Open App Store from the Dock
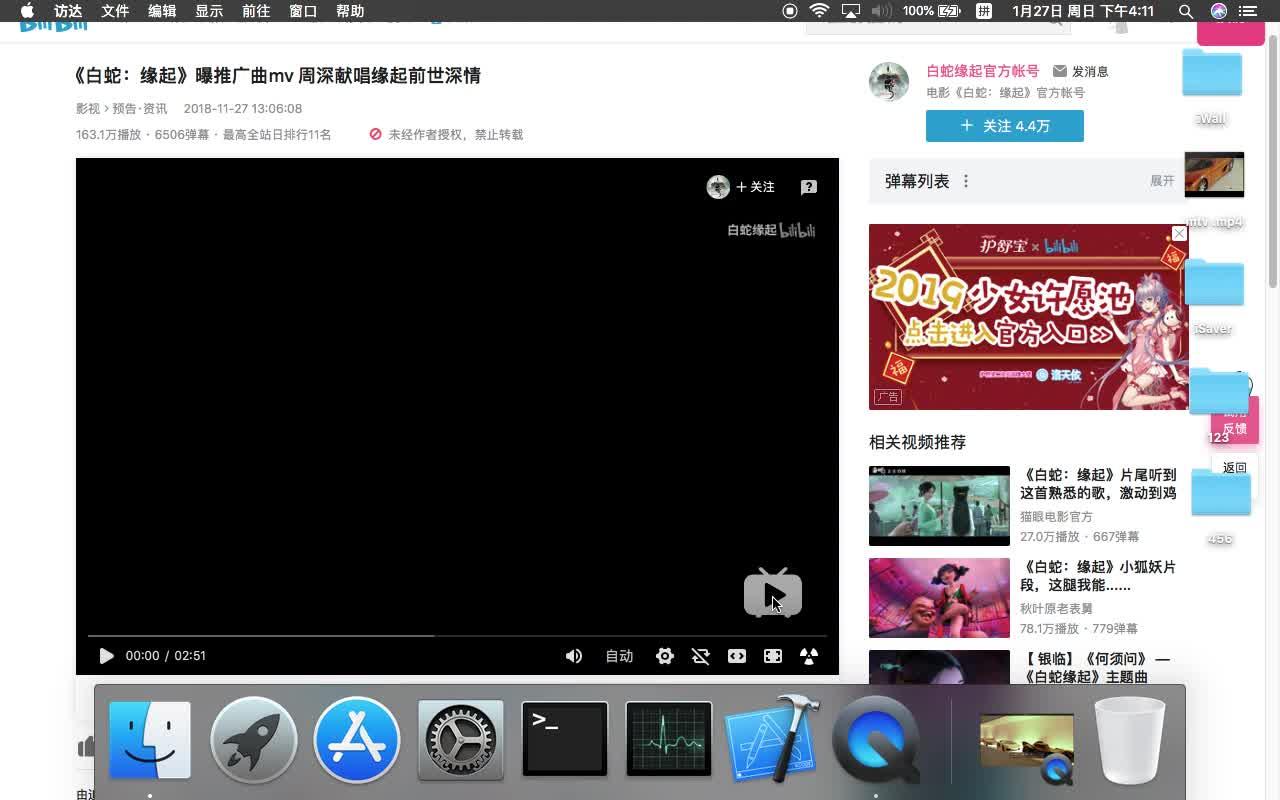 (x=357, y=740)
